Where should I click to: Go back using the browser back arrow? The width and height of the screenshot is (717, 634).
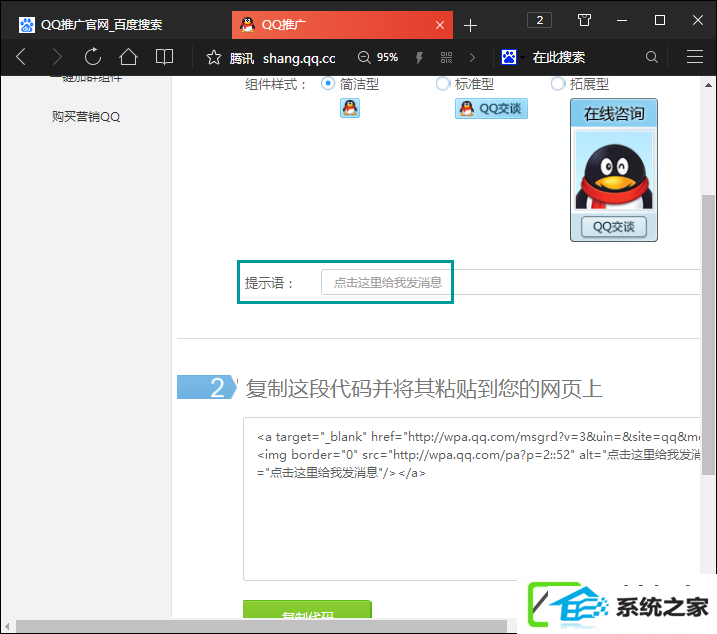pos(21,57)
